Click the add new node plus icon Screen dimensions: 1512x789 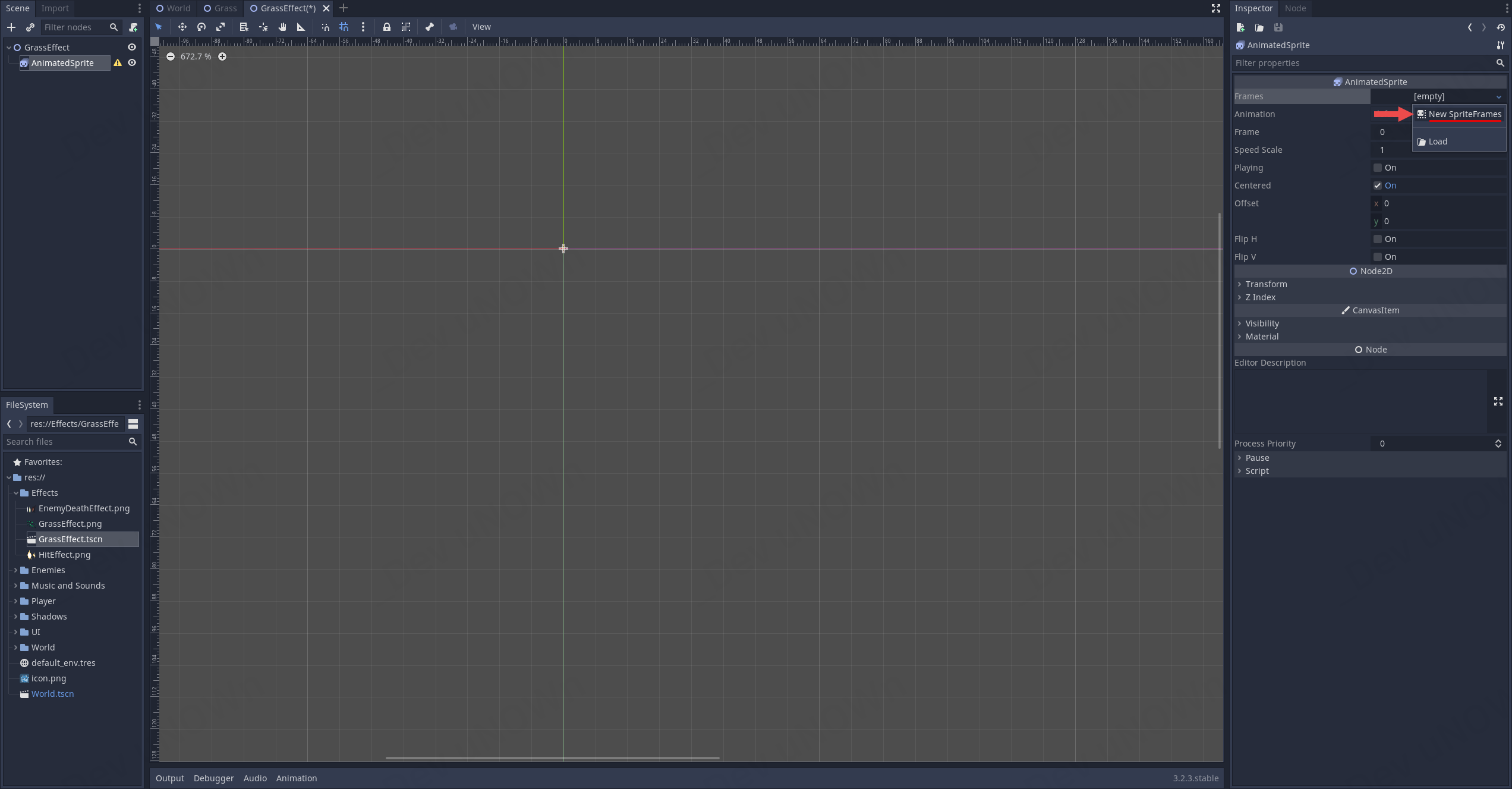pyautogui.click(x=11, y=27)
